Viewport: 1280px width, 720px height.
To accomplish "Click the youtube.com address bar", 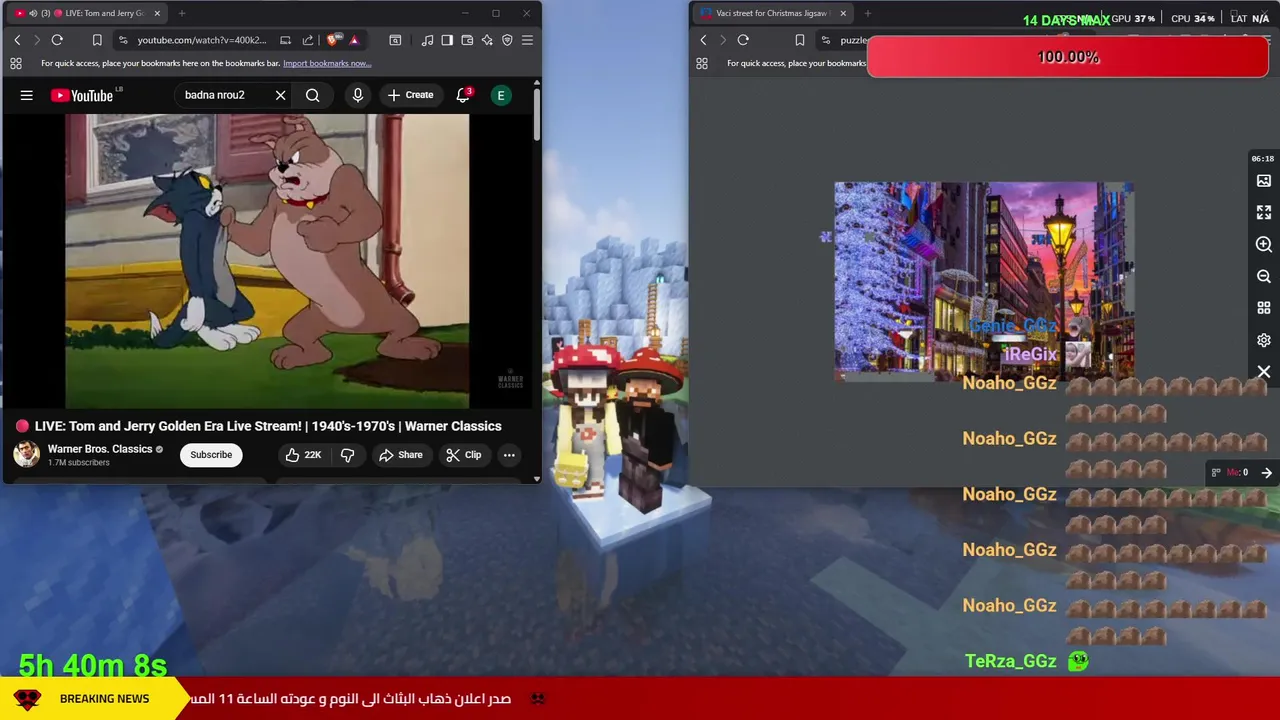I will click(x=202, y=40).
